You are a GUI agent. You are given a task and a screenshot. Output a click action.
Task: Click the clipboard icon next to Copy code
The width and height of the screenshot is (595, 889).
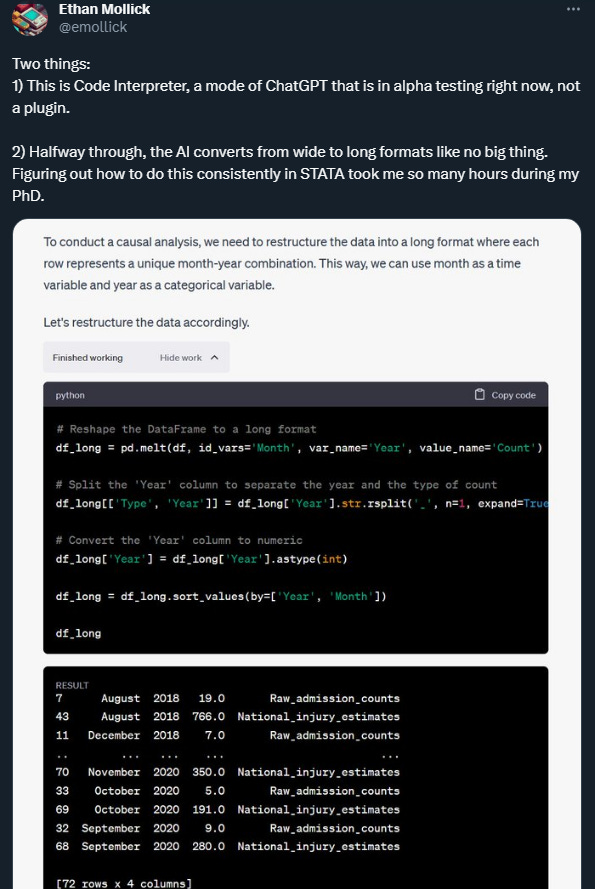pyautogui.click(x=480, y=395)
